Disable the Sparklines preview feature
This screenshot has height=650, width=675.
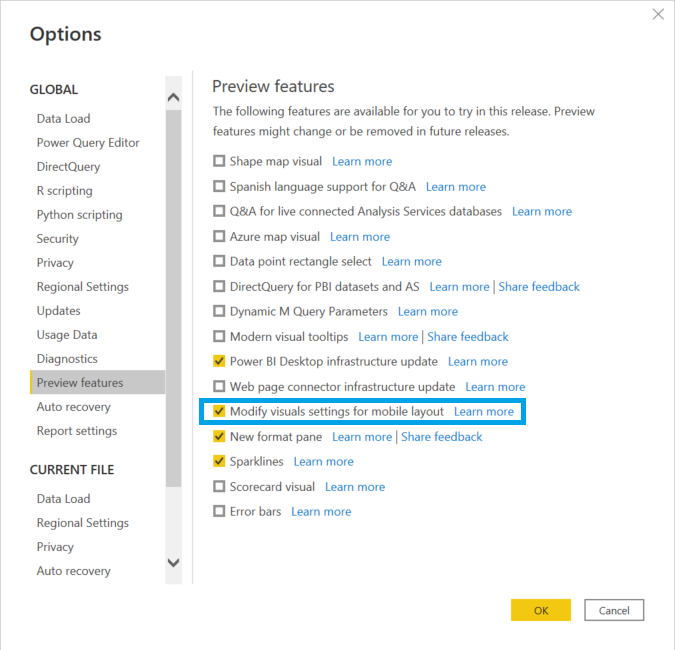click(220, 462)
